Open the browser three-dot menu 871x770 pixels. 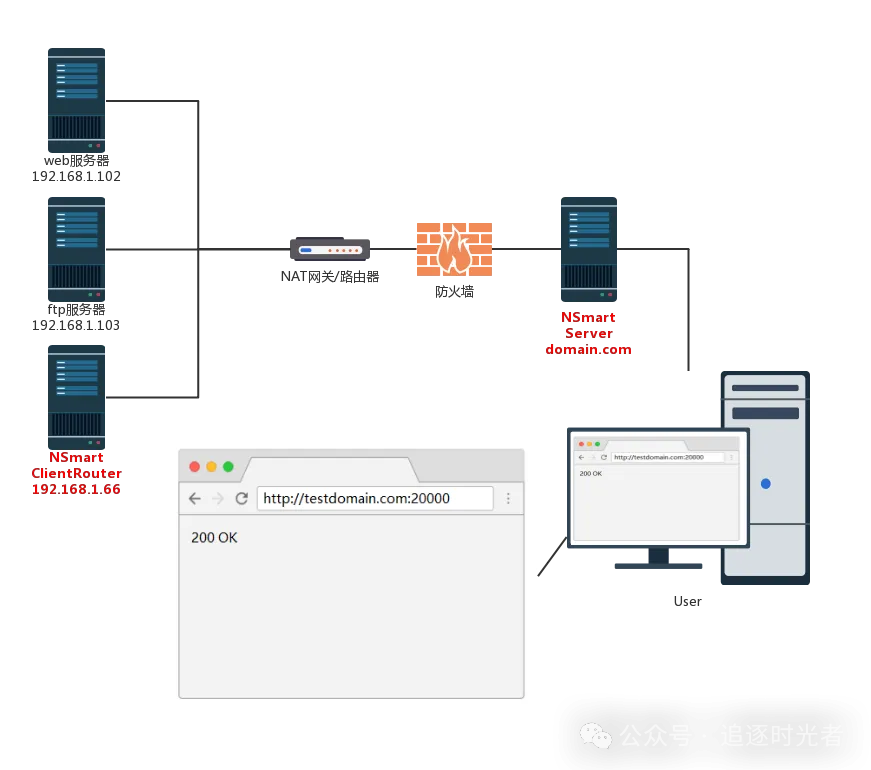point(508,498)
